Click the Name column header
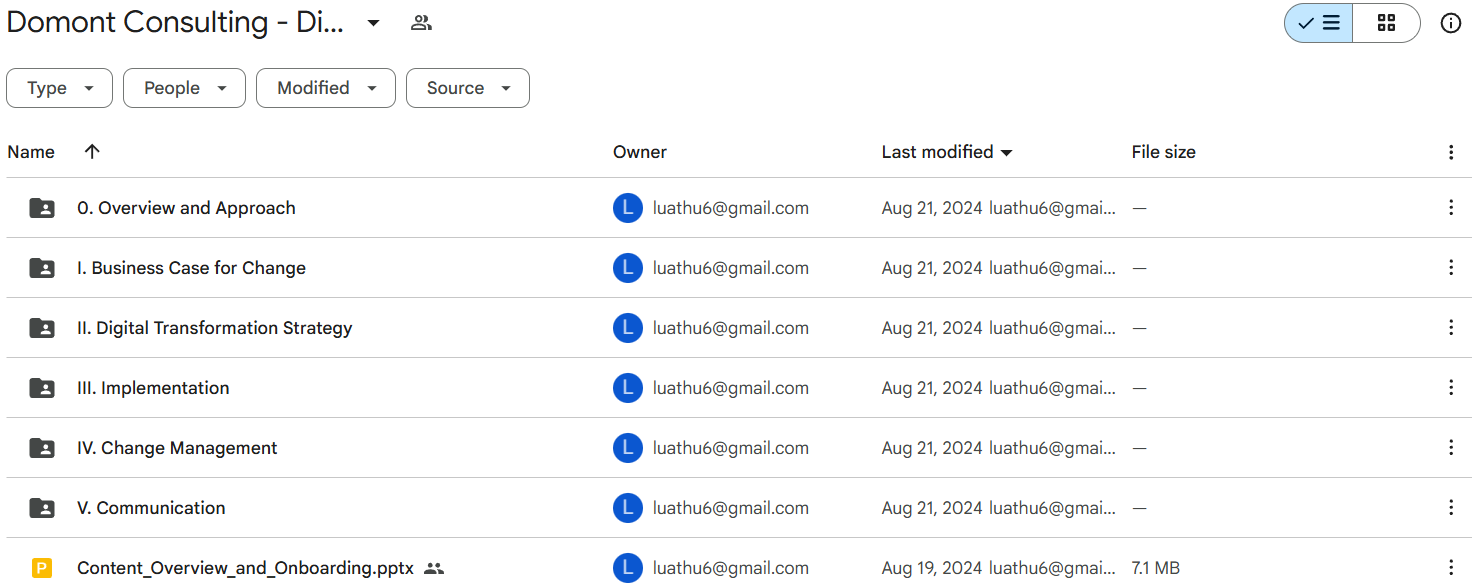This screenshot has width=1472, height=587. pyautogui.click(x=31, y=152)
